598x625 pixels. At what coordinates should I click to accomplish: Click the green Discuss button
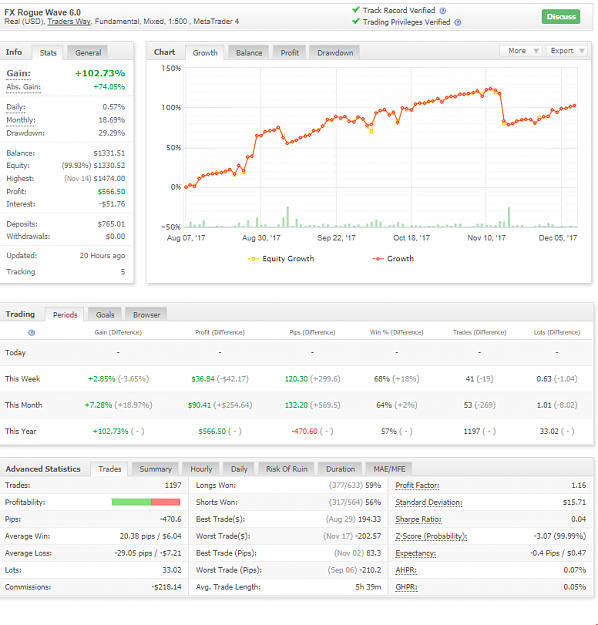561,16
